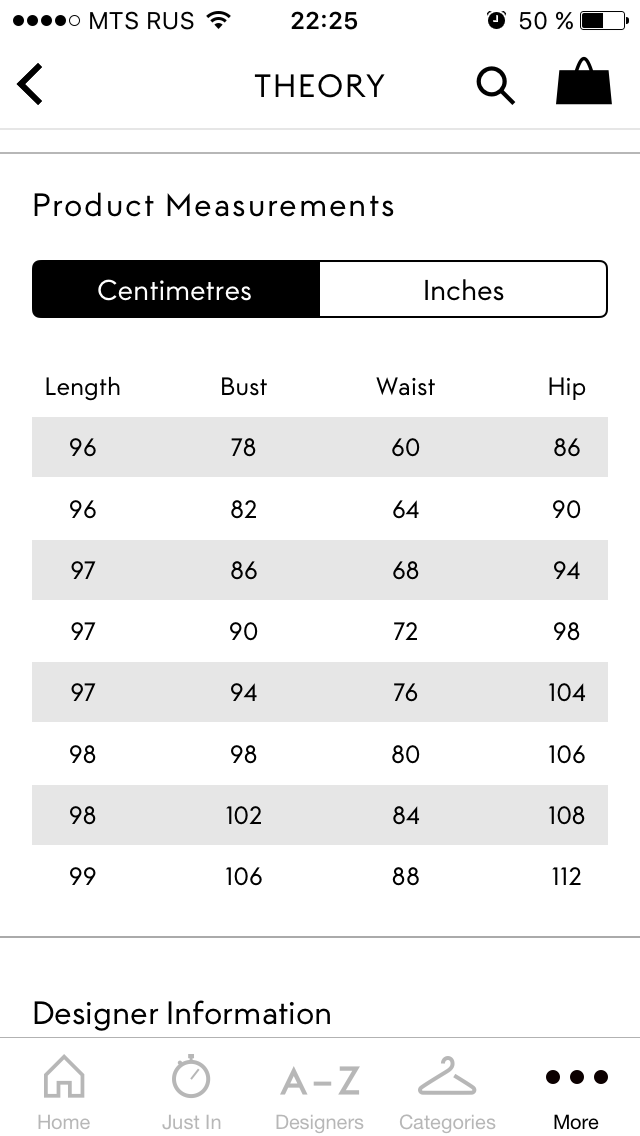Open search with magnifying glass icon
Screen dimensions: 640x1136
(496, 85)
